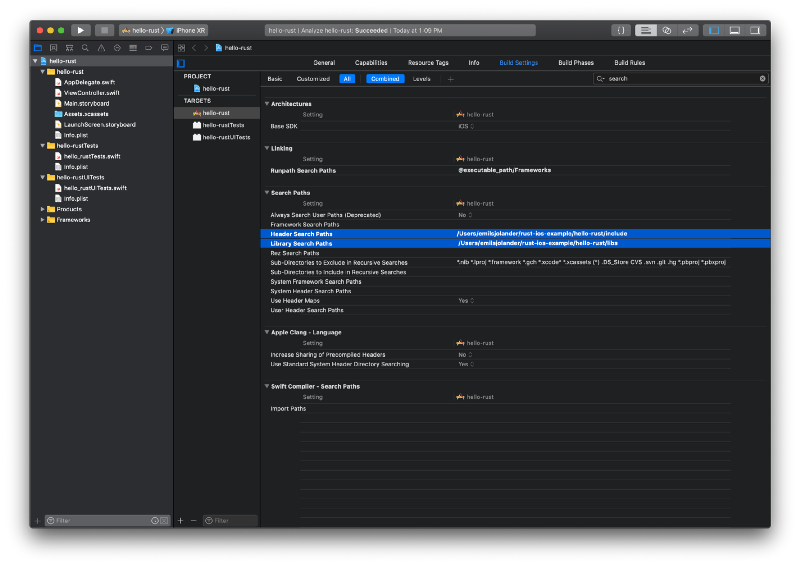Open the Project navigator folder icon

coord(38,47)
